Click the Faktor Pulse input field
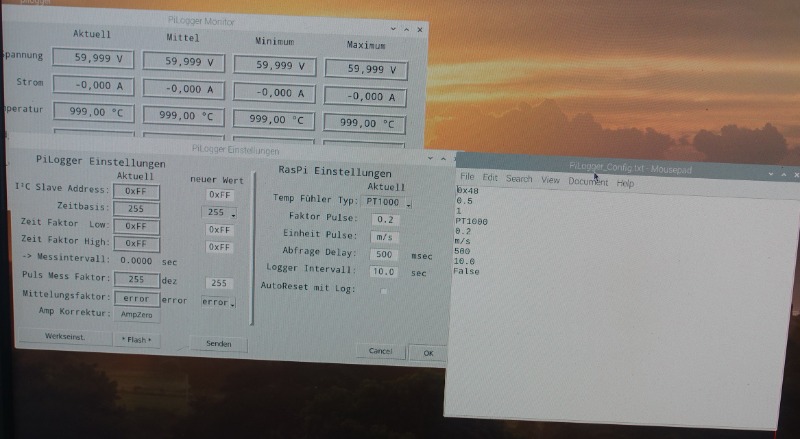The image size is (800, 439). tap(386, 219)
